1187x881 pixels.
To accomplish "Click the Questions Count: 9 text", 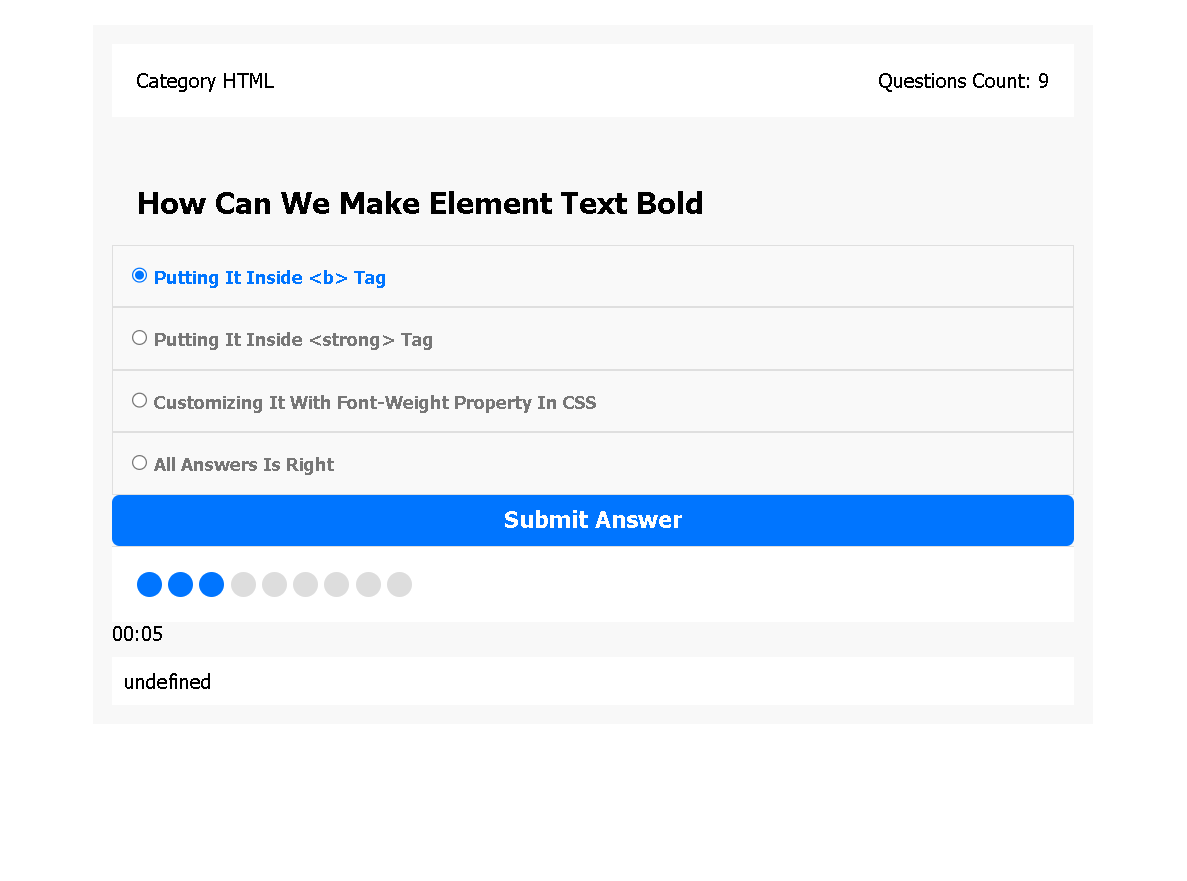I will (963, 81).
